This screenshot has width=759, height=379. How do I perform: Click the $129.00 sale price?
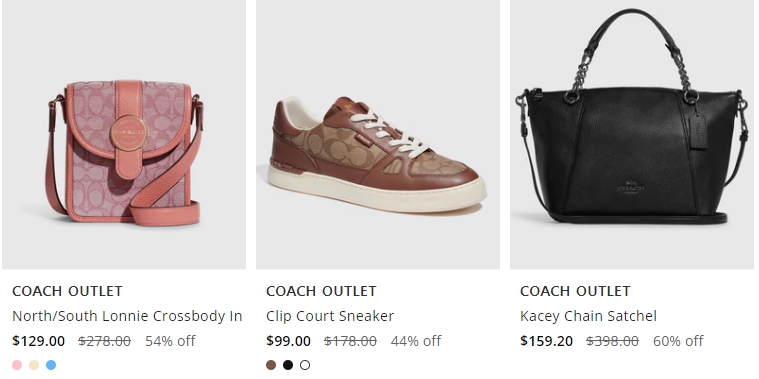point(39,341)
